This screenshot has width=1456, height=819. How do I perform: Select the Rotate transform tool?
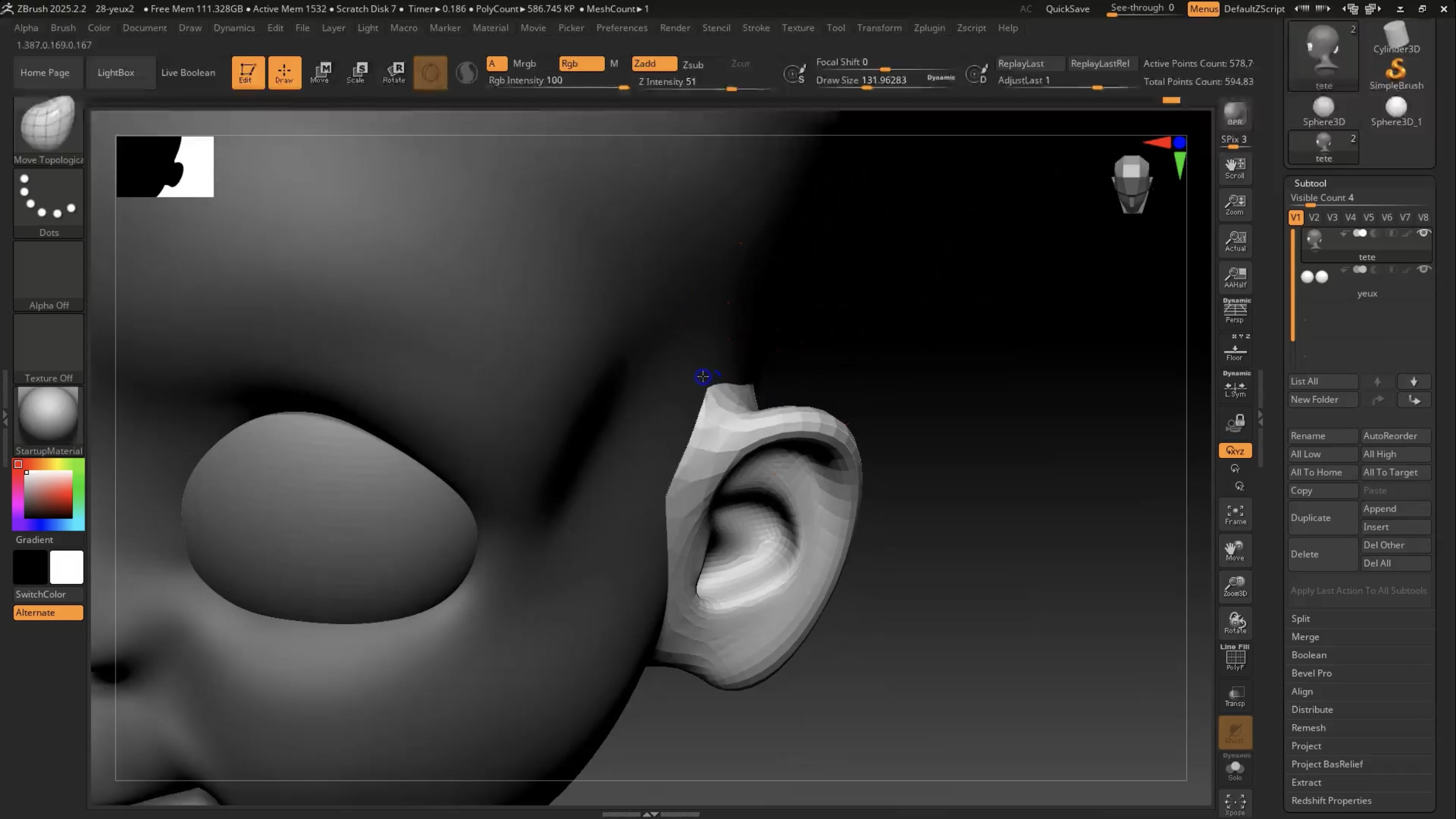(394, 72)
